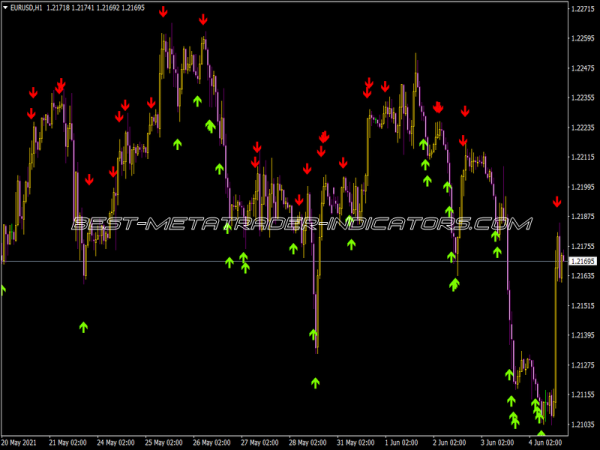The image size is (600, 450).
Task: Click the Best-MetaTrader-Indicators.com watermark text
Action: click(x=300, y=224)
